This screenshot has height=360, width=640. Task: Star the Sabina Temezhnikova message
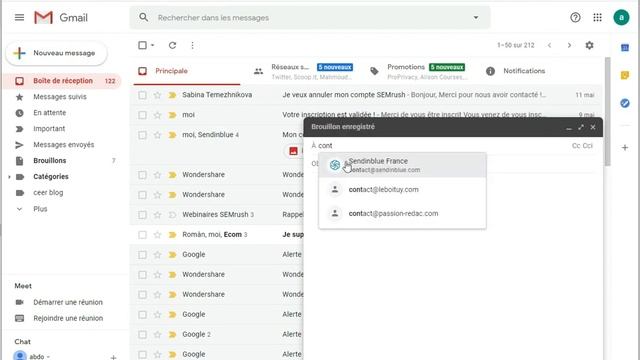pyautogui.click(x=158, y=95)
